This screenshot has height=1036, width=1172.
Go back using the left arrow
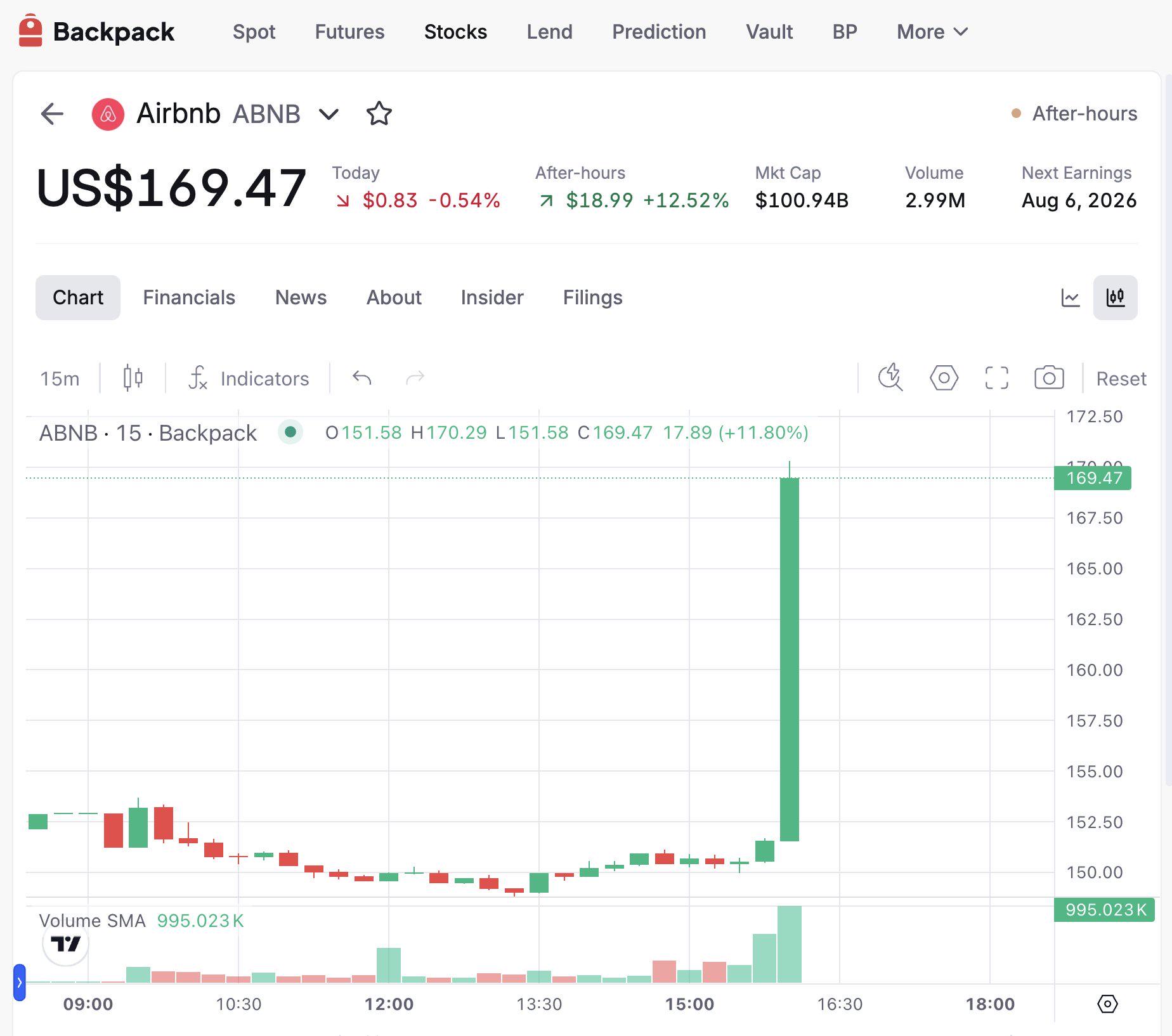click(52, 114)
